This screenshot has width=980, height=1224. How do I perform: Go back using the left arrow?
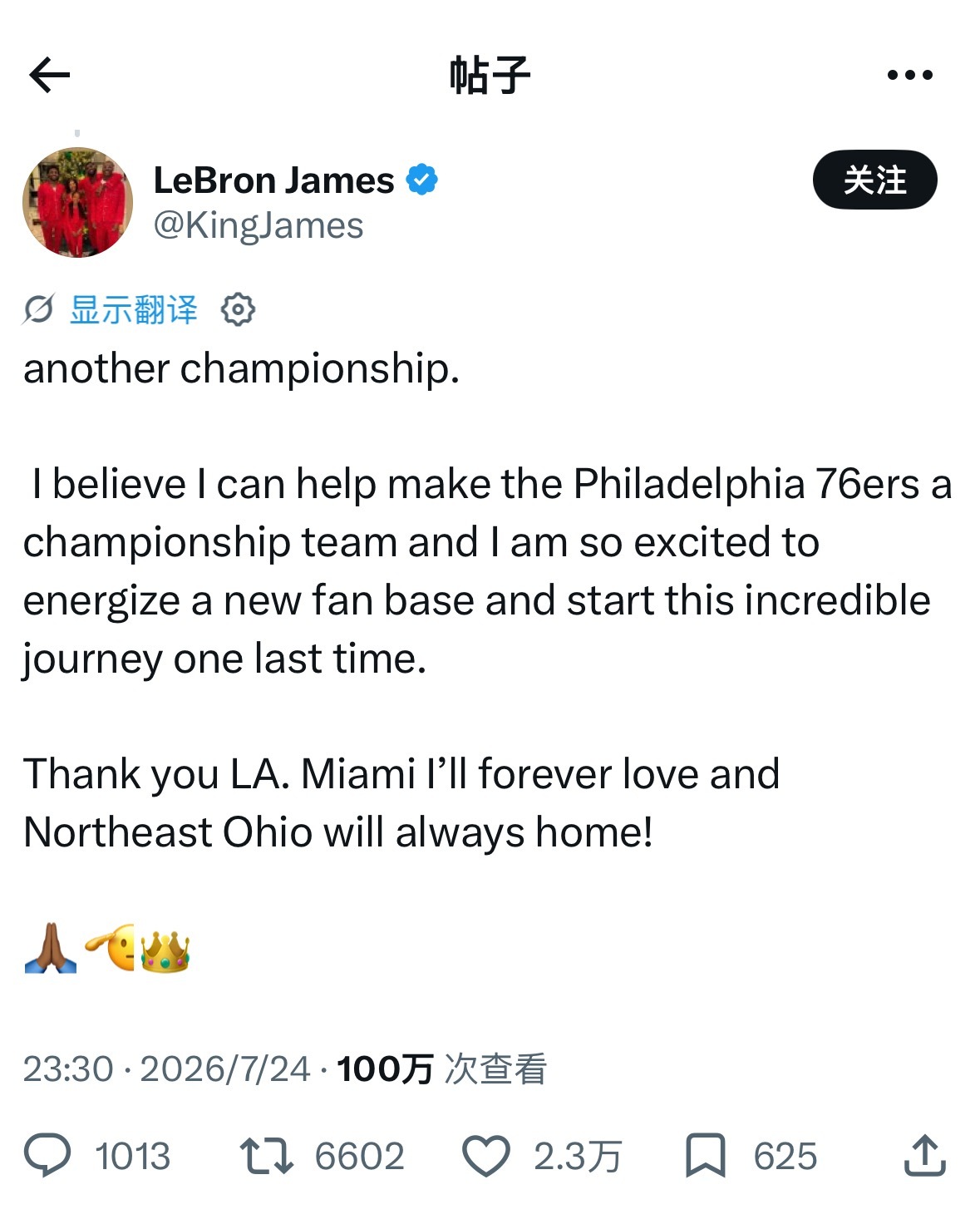[x=49, y=76]
